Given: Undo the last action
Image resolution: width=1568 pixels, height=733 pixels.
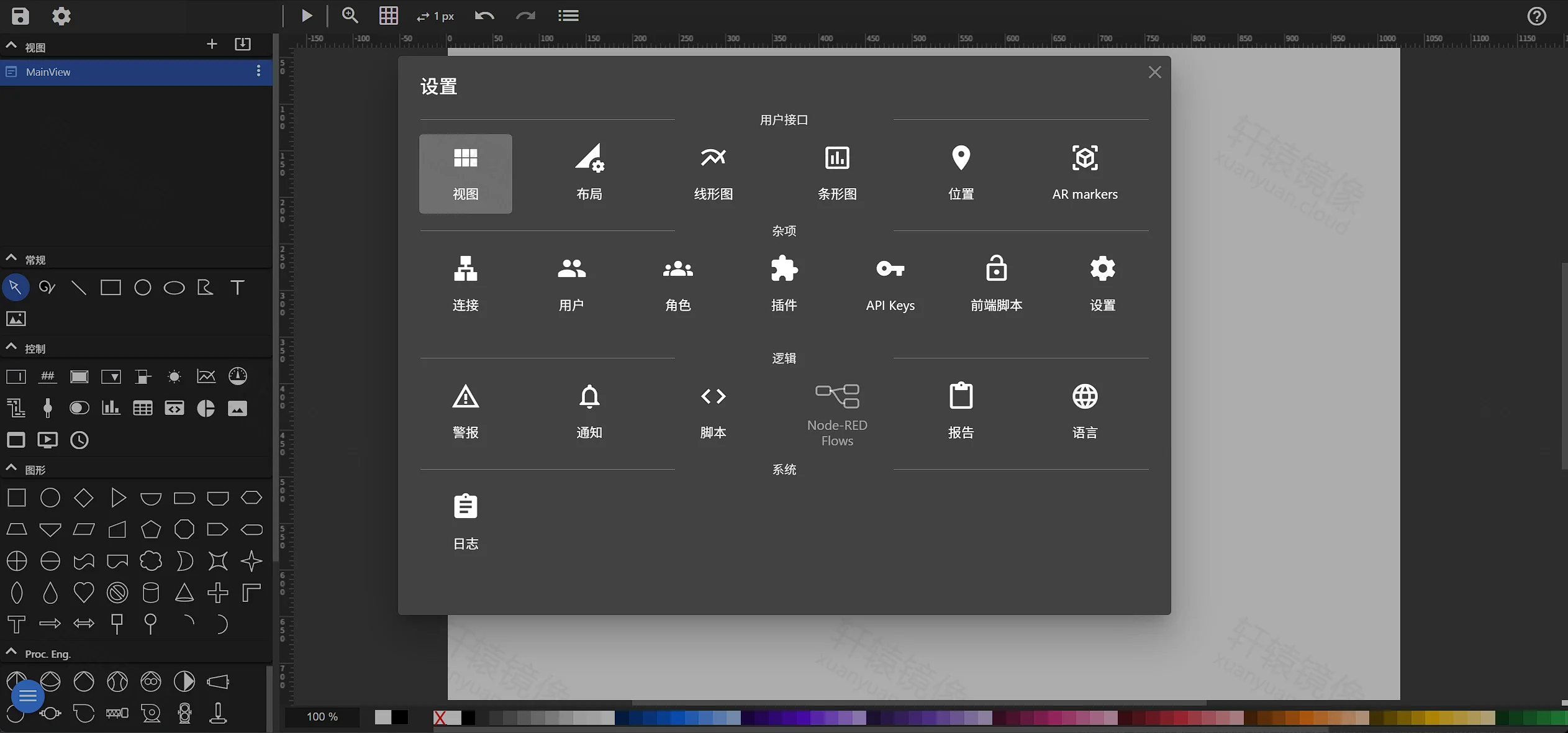Looking at the screenshot, I should pos(484,16).
